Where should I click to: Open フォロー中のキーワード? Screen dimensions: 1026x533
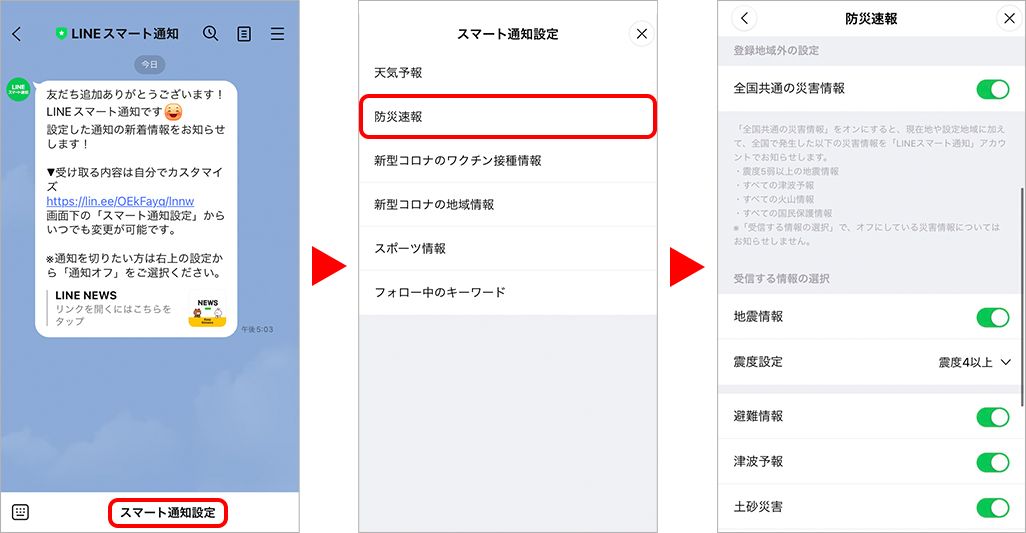508,292
